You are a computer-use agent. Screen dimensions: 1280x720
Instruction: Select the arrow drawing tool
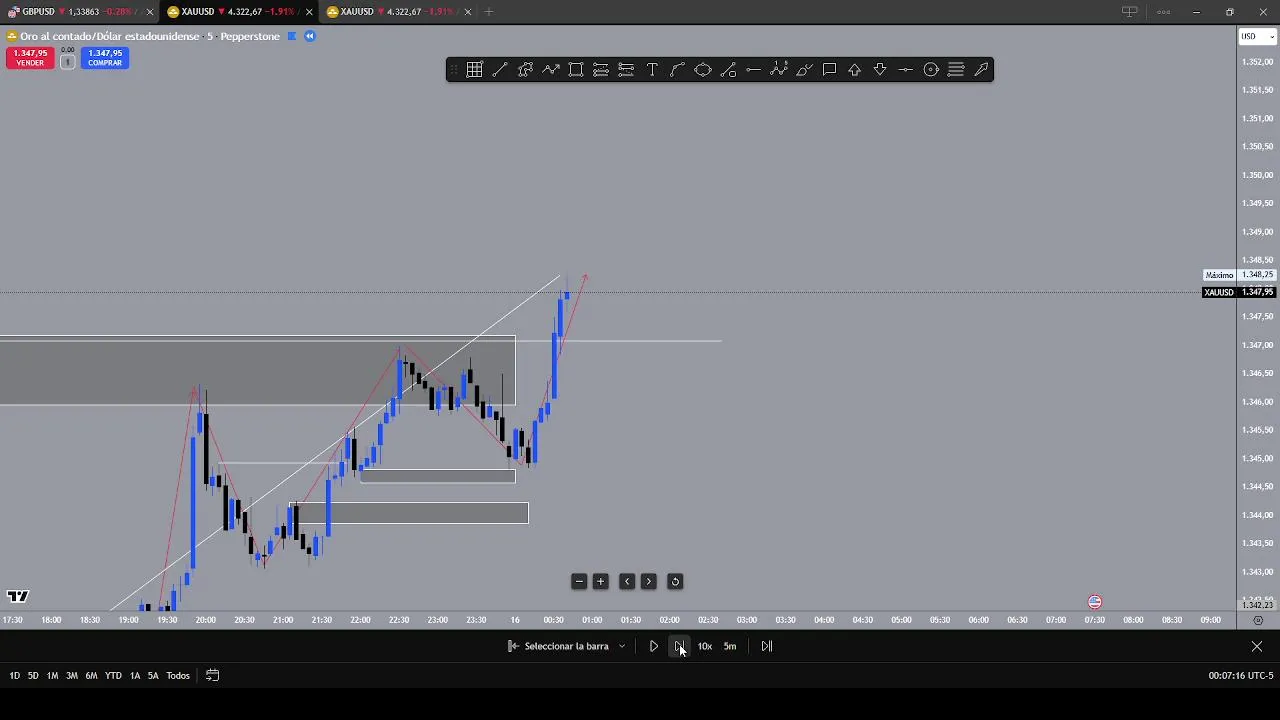pos(981,69)
